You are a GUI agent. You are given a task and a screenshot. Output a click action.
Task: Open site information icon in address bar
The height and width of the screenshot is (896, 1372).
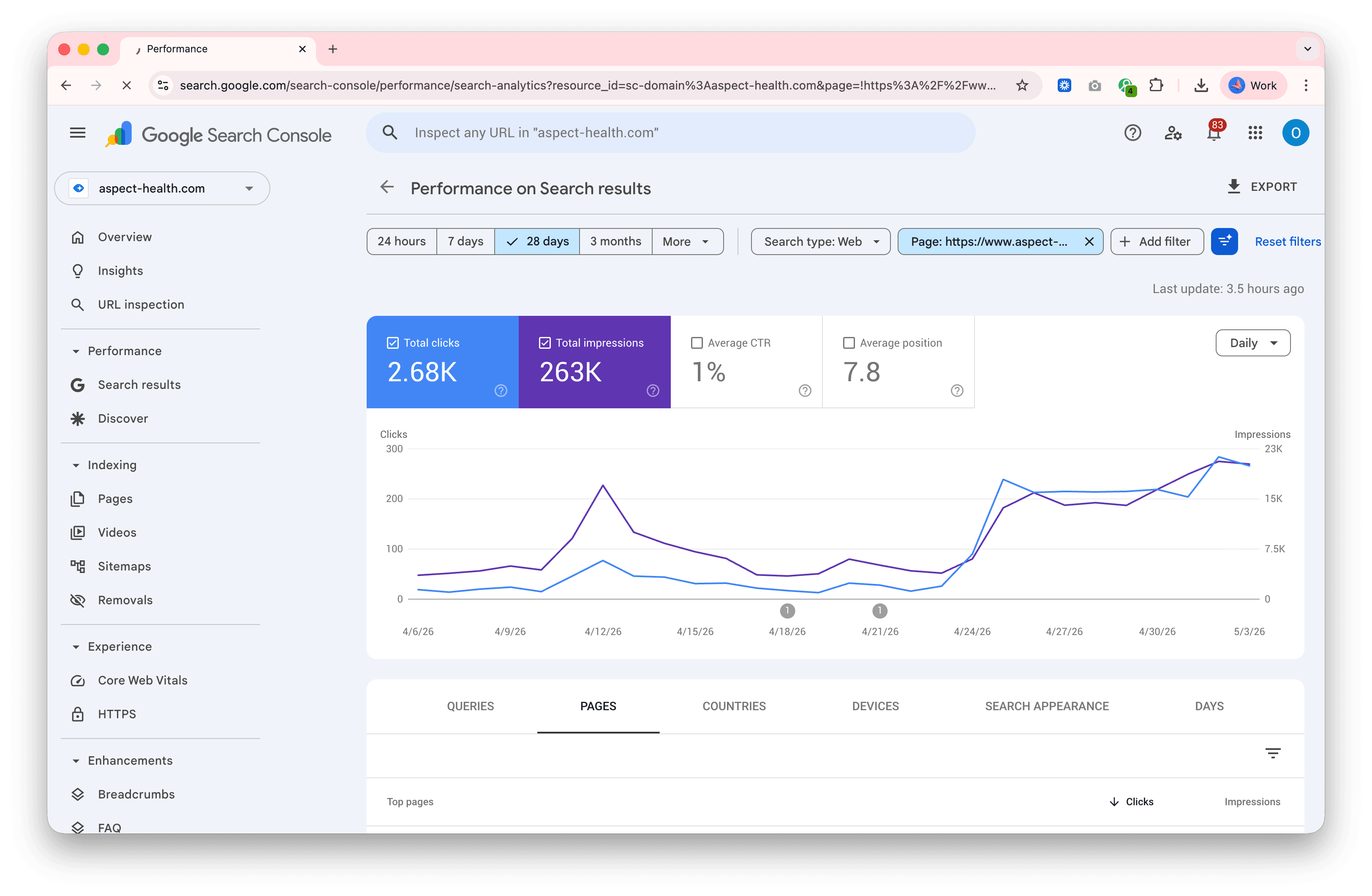pyautogui.click(x=163, y=86)
